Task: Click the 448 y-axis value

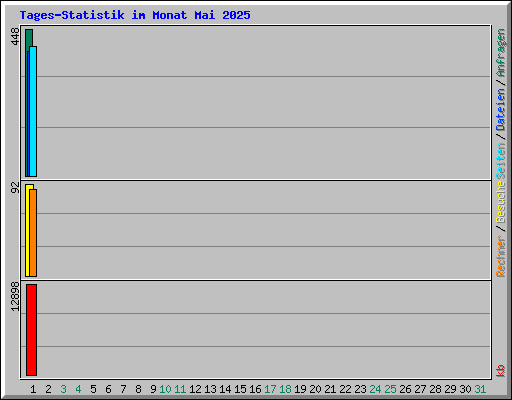Action: tap(15, 36)
